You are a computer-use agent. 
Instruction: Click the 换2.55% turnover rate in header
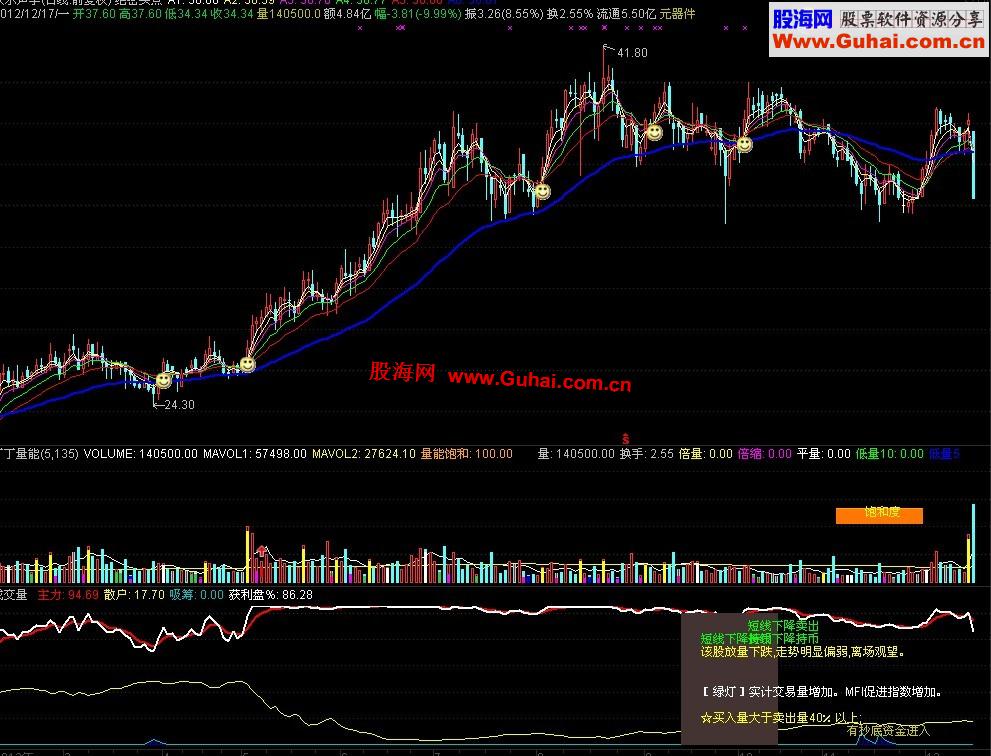click(x=570, y=13)
